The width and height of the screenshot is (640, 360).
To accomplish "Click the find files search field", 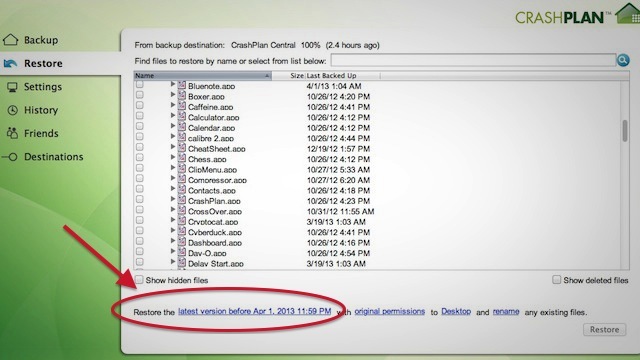I will tap(473, 60).
